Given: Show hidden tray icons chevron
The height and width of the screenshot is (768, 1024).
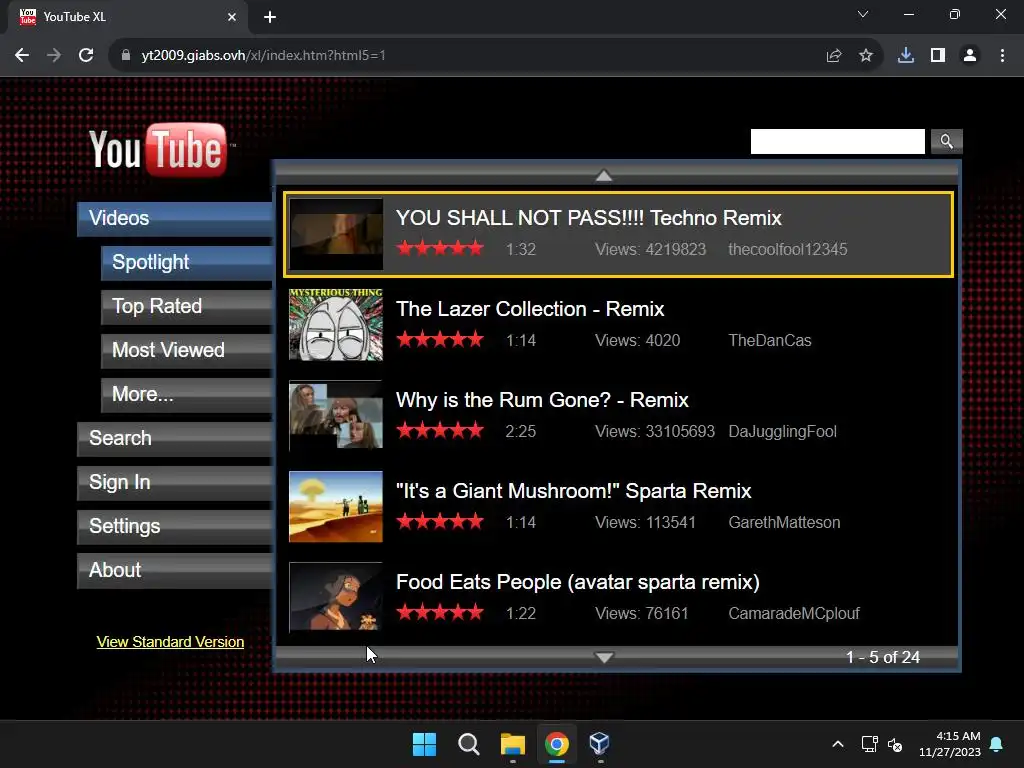Looking at the screenshot, I should 838,744.
